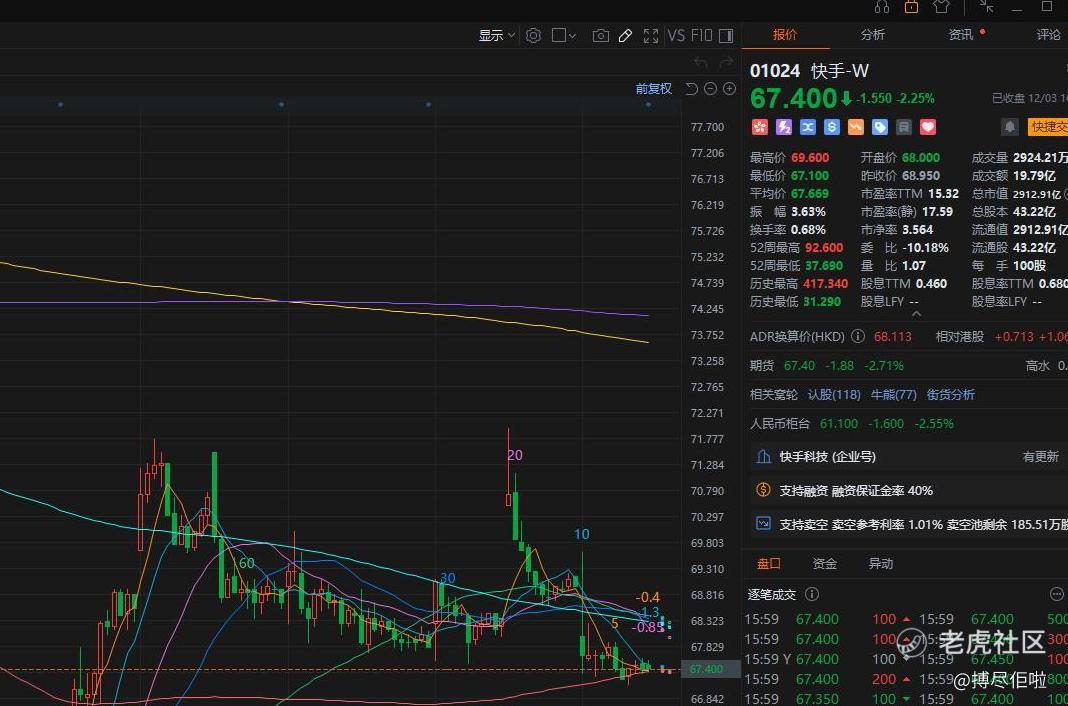Click the 开盘价 68.000 value
Image resolution: width=1068 pixels, height=706 pixels.
pos(921,158)
